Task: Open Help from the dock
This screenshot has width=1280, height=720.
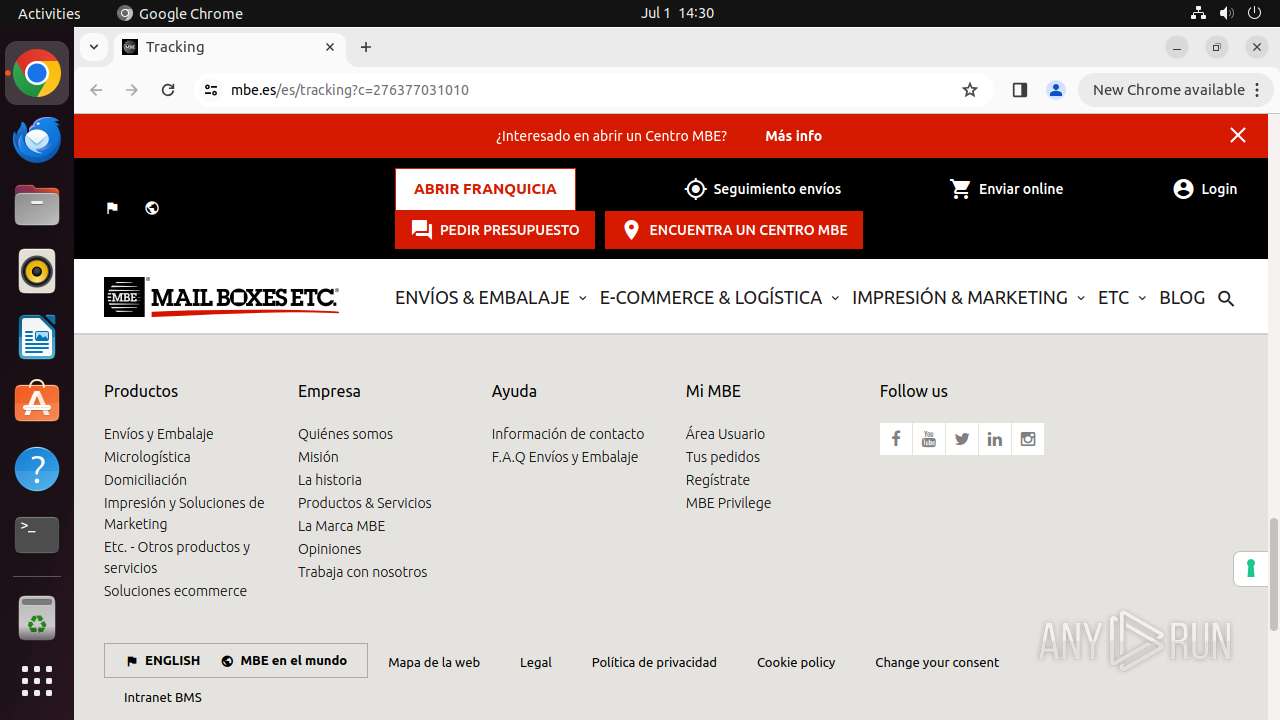Action: coord(37,469)
